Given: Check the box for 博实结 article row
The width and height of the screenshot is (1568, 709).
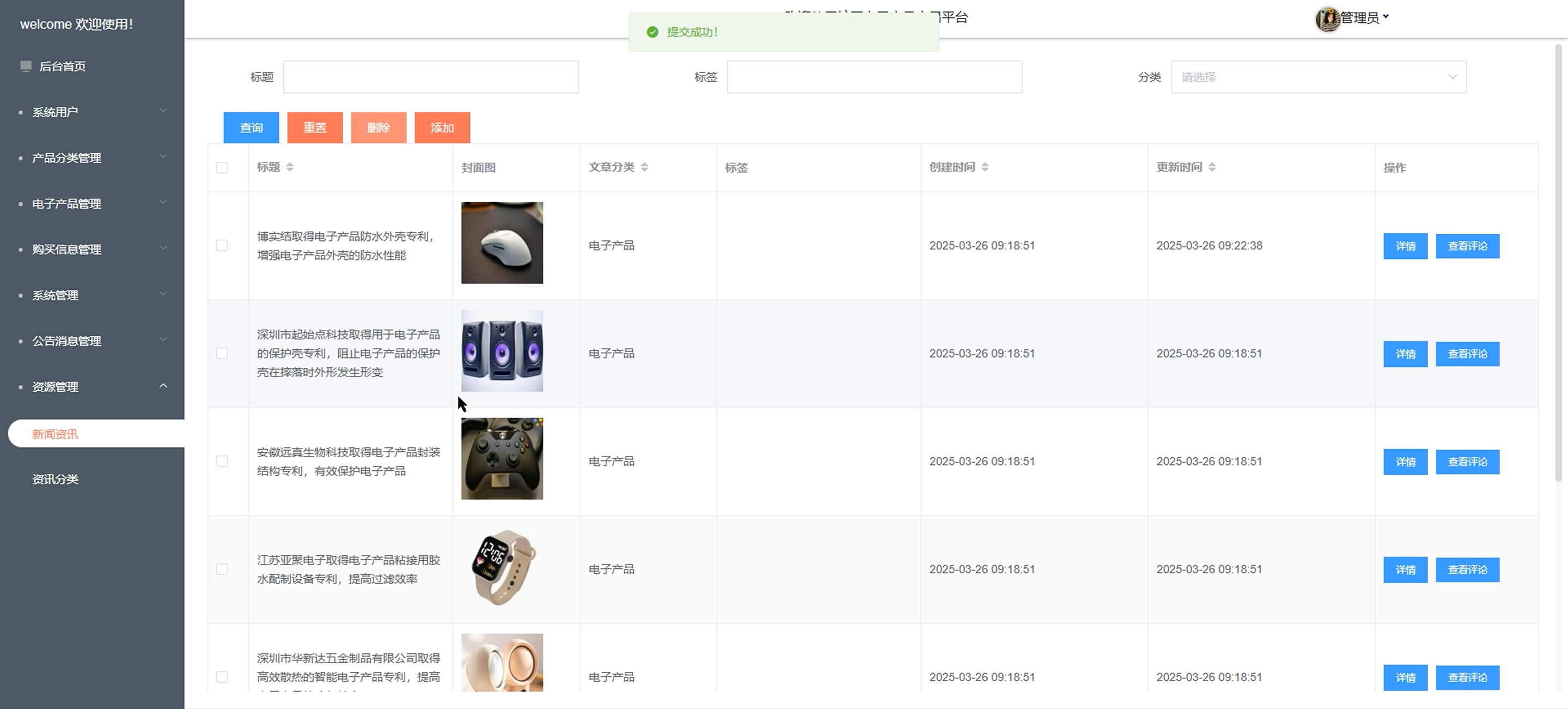Looking at the screenshot, I should point(222,245).
